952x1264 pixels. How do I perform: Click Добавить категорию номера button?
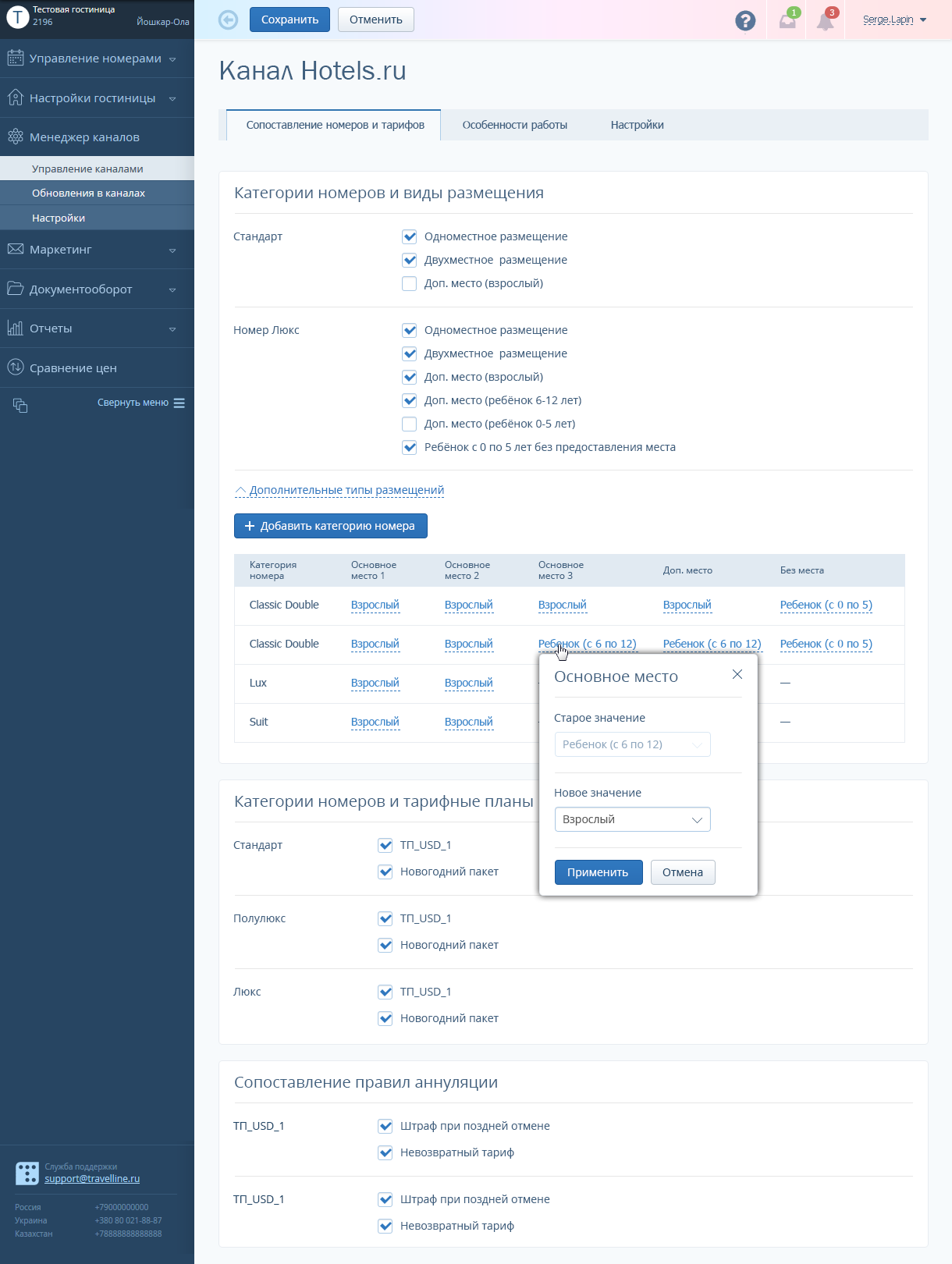(331, 526)
